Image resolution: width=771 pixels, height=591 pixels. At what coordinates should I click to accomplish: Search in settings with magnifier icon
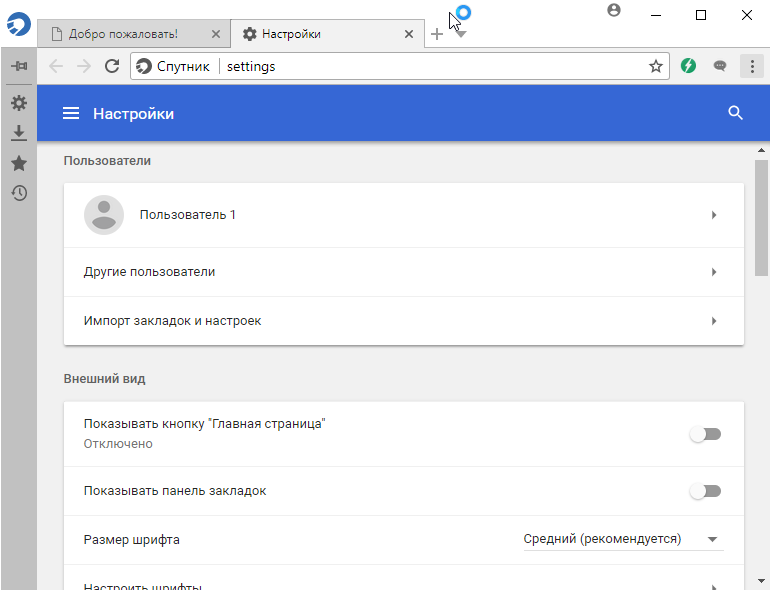click(735, 113)
